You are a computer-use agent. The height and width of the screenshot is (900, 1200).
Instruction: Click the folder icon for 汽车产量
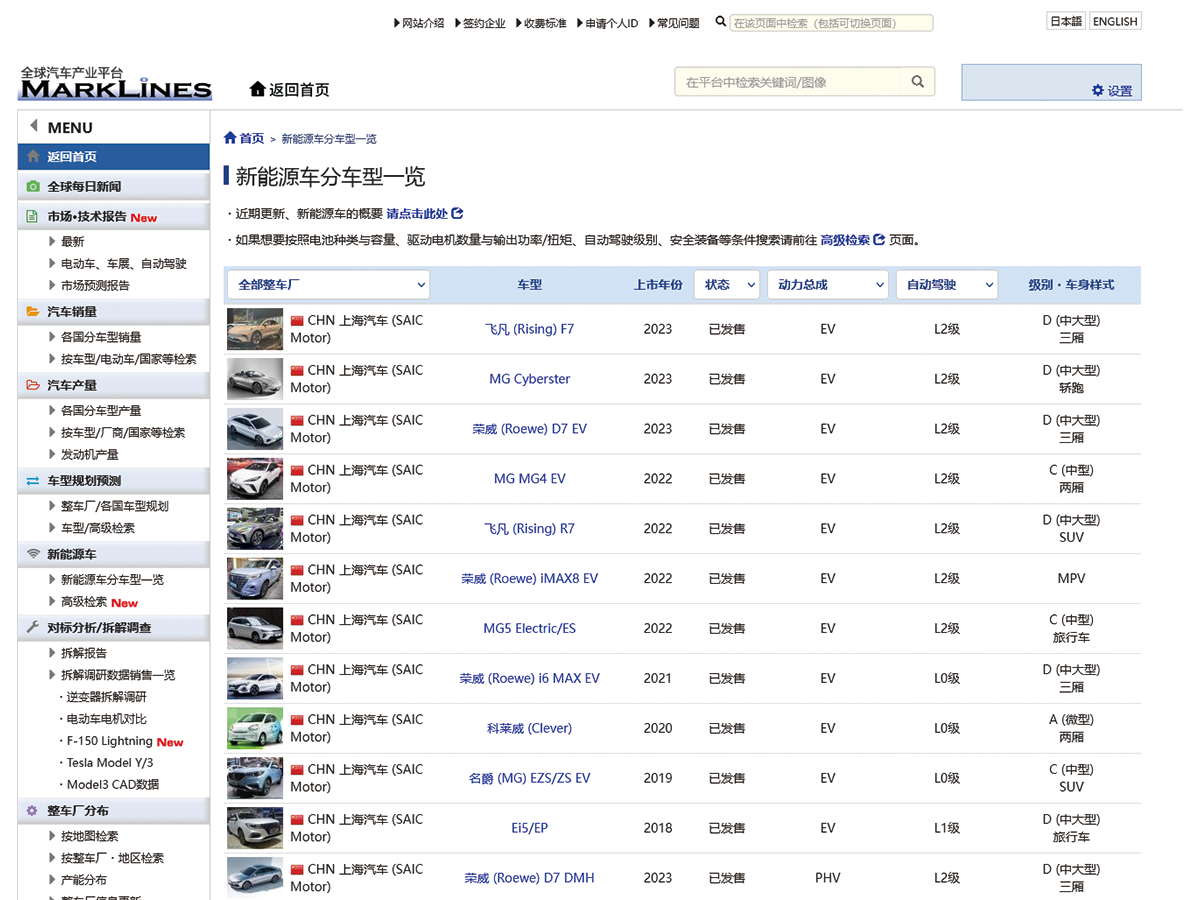33,385
